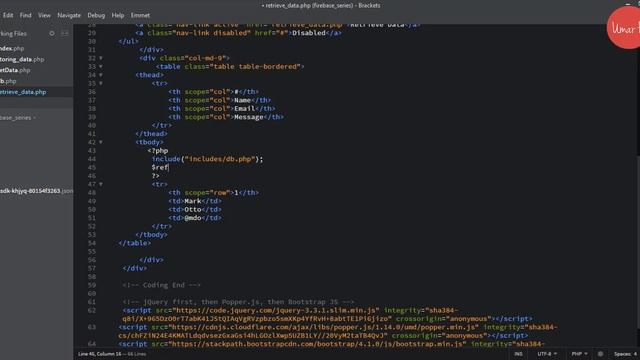Collapse the tr fold arrow at line 47
This screenshot has width=640, height=360.
(x=101, y=184)
